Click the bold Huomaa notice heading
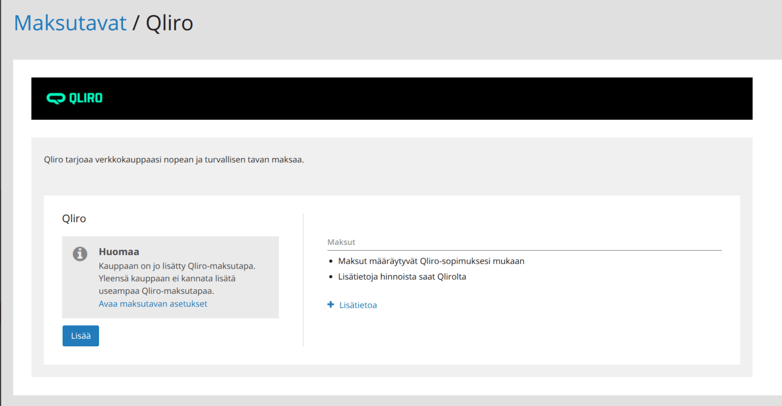The image size is (782, 406). click(119, 252)
